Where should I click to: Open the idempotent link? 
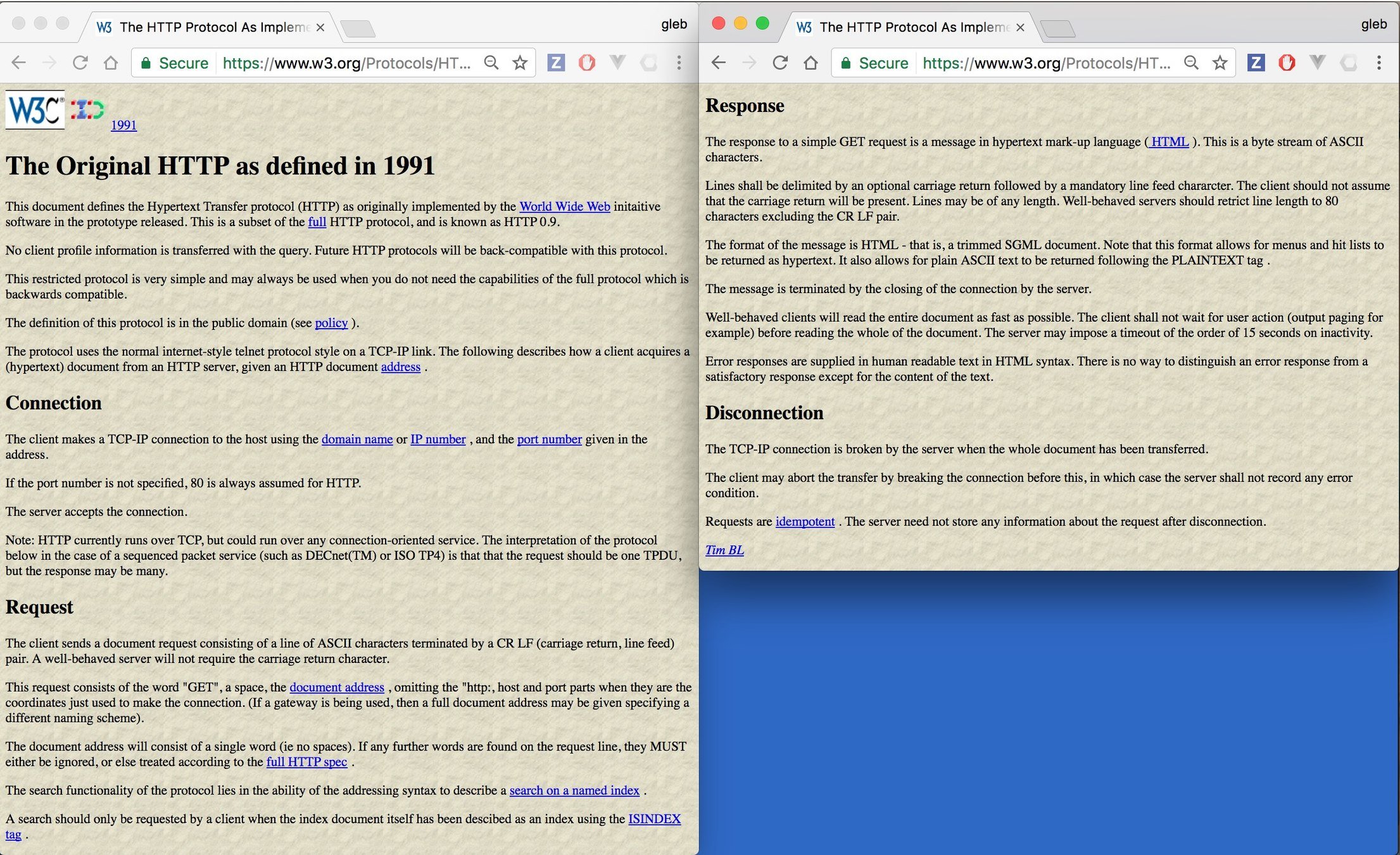(805, 521)
